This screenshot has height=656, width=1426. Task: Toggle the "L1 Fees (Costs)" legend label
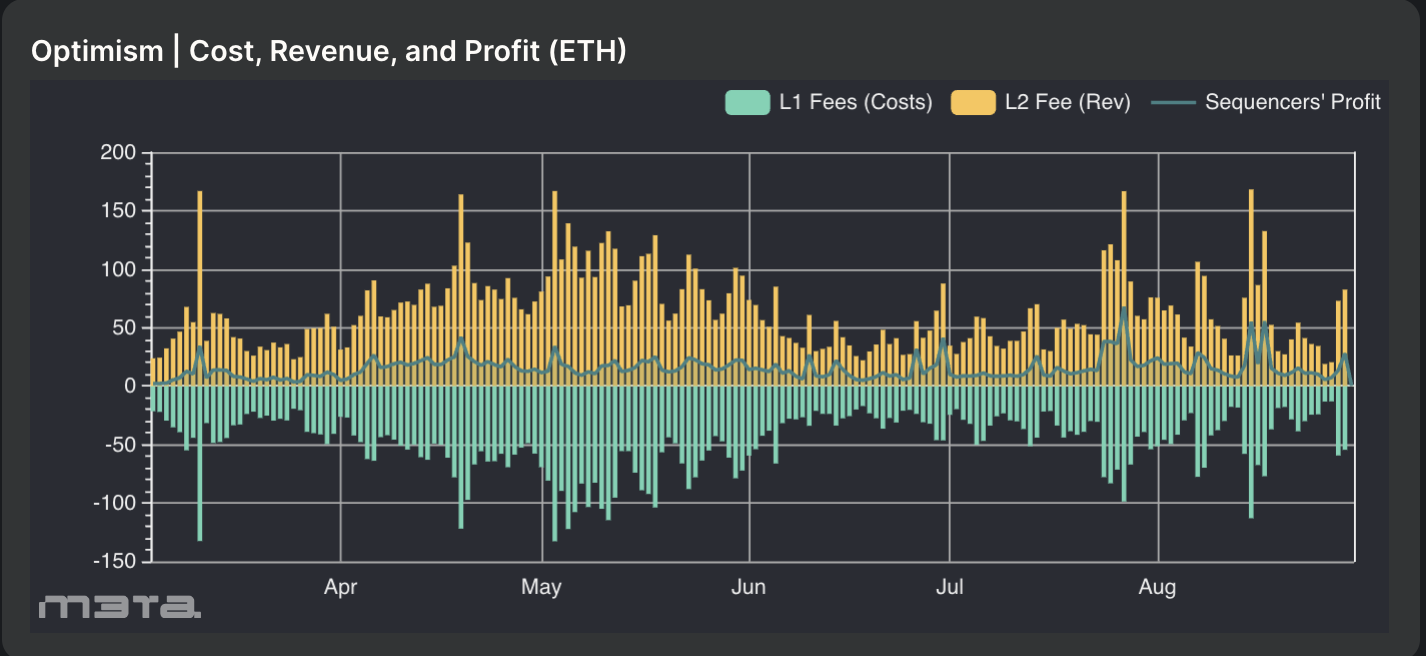click(x=856, y=102)
